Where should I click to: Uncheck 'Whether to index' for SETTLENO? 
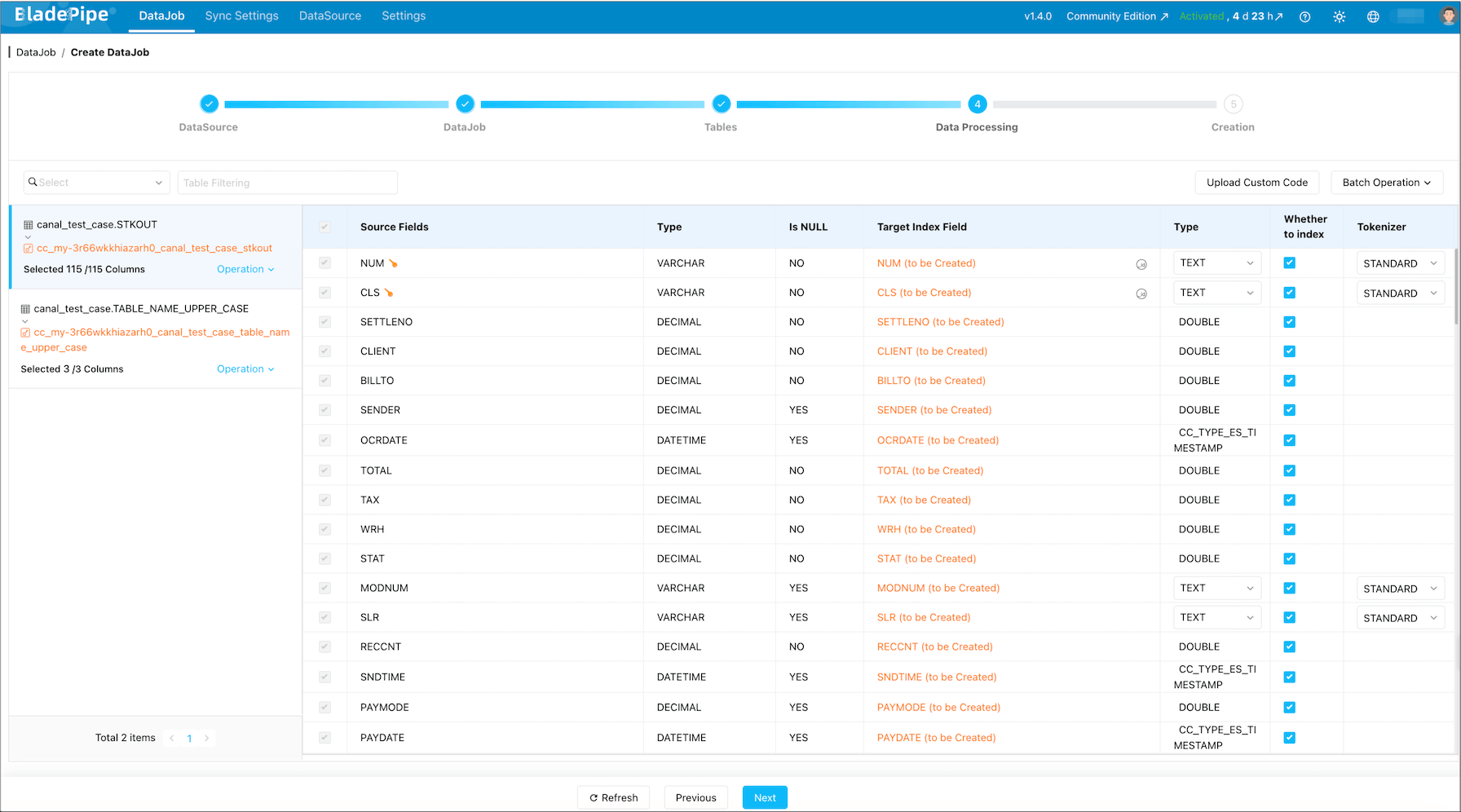pos(1289,322)
